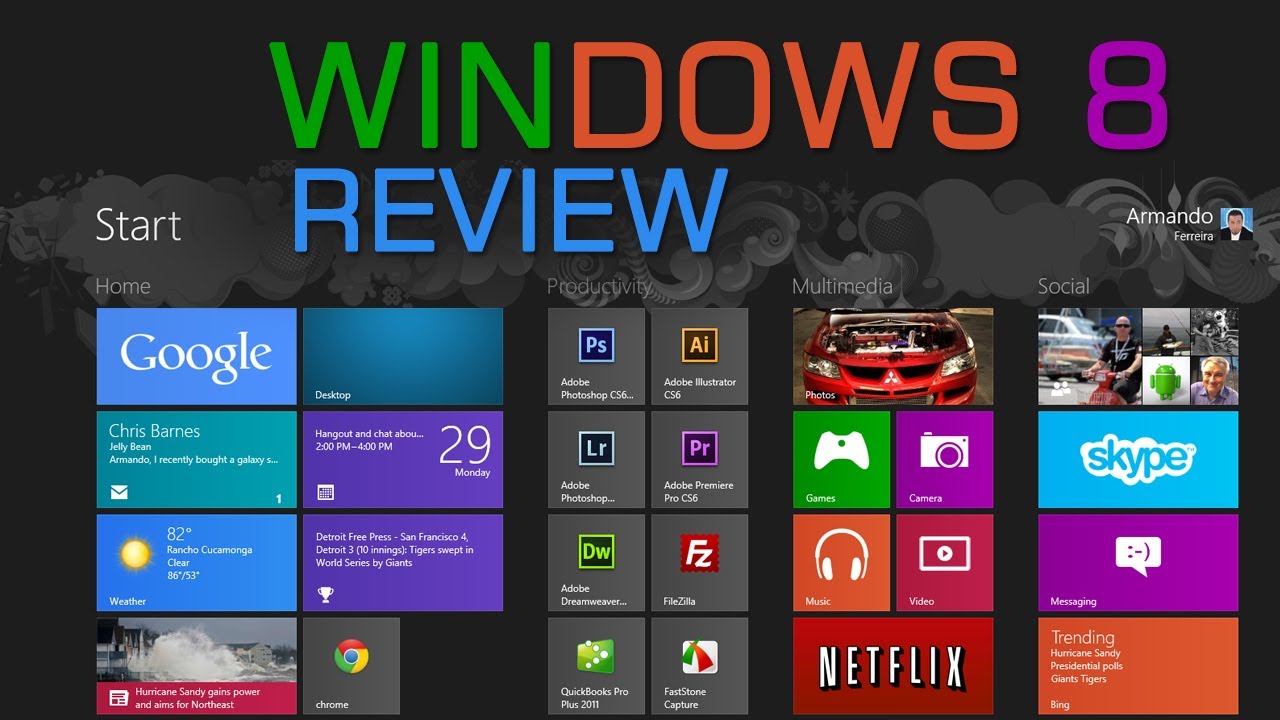Select the Productivity group heading
This screenshot has height=720, width=1280.
click(599, 286)
